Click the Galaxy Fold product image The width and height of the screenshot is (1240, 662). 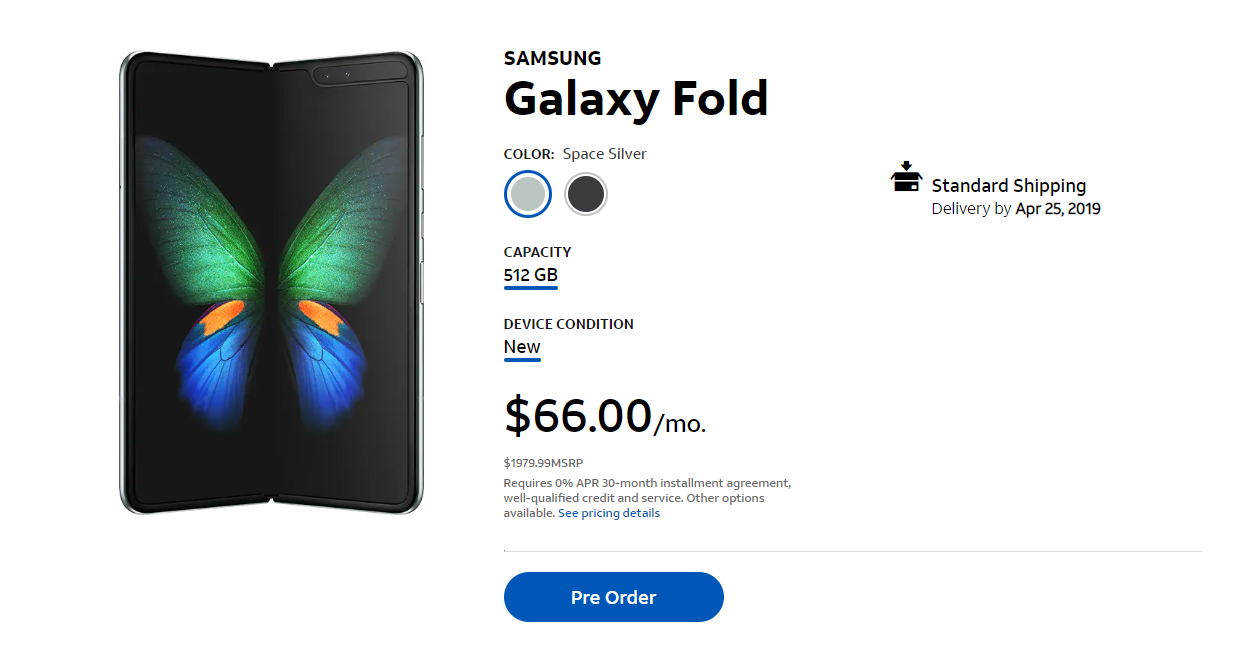pos(272,282)
